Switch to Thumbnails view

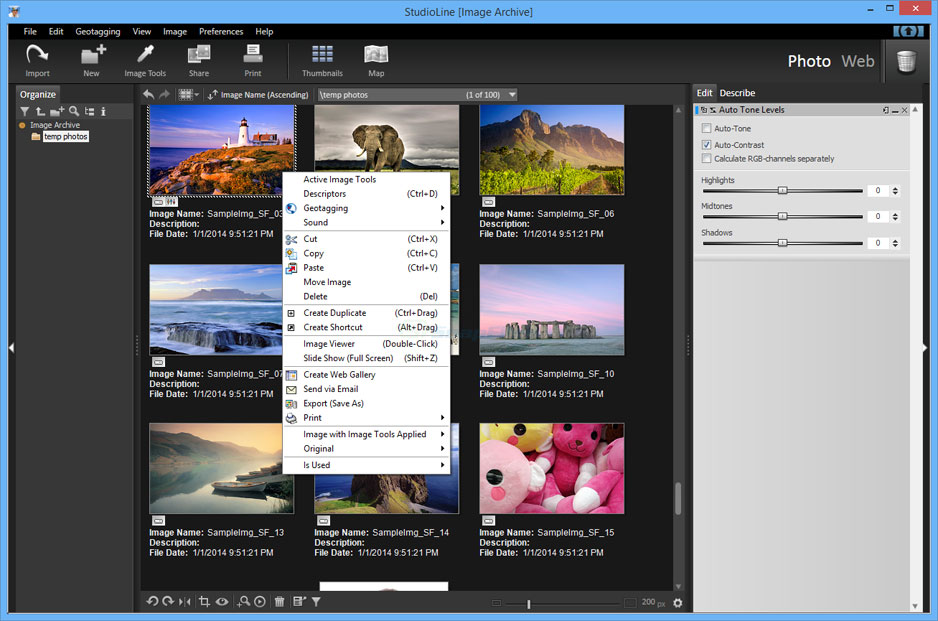pyautogui.click(x=322, y=60)
